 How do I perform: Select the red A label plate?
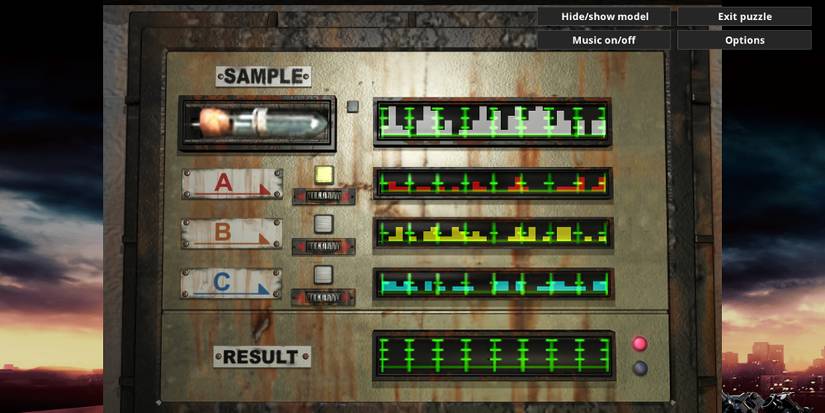231,184
